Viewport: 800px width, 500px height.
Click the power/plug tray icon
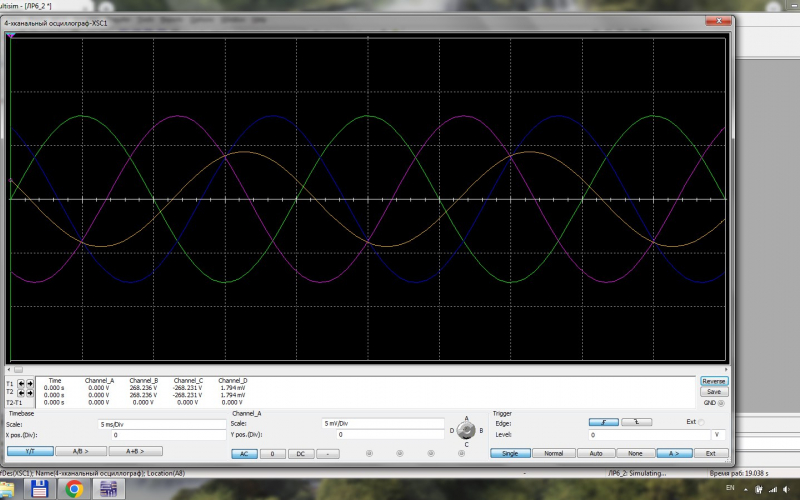tap(759, 489)
